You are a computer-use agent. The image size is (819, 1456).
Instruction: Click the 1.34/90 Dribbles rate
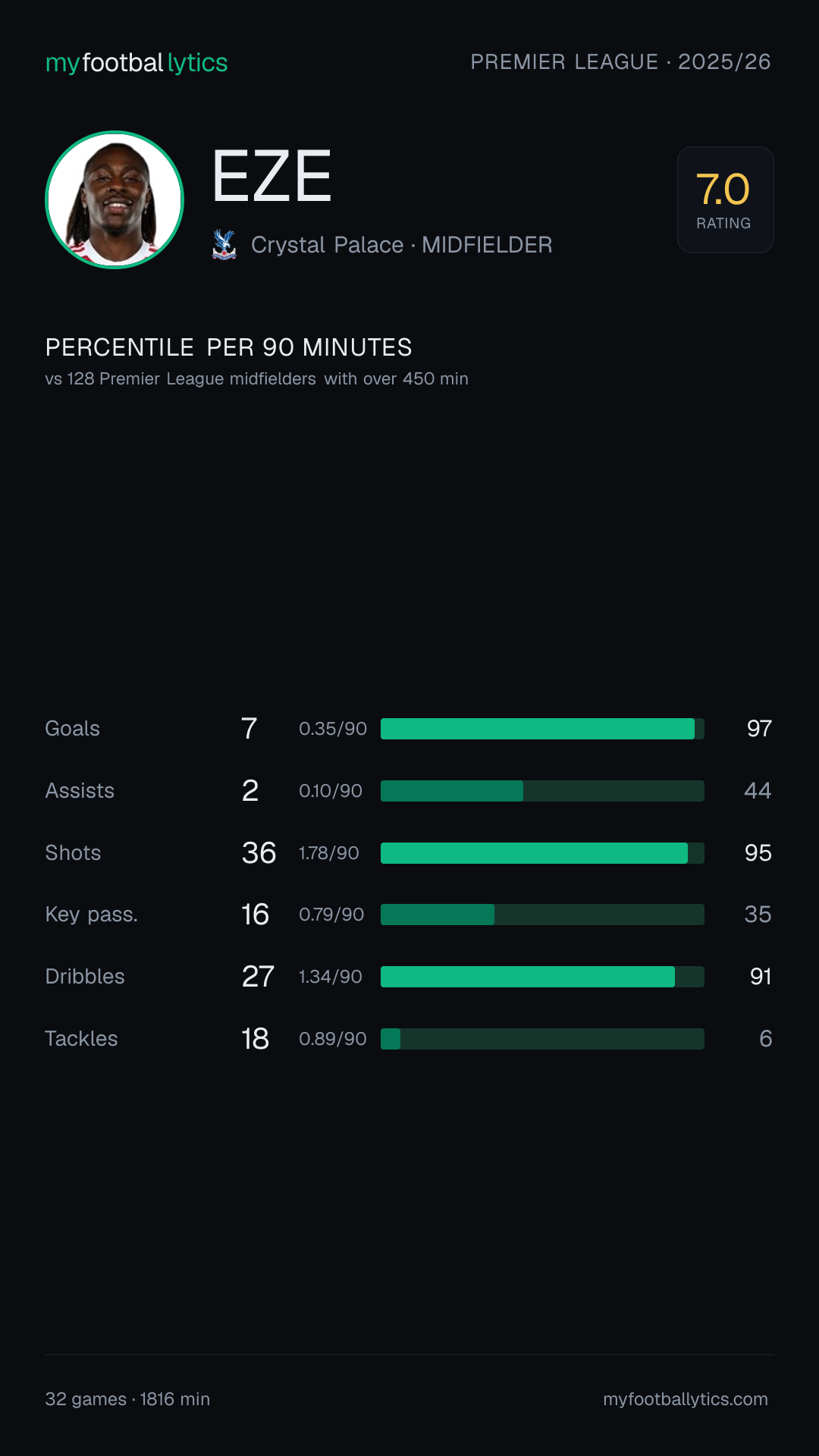pyautogui.click(x=331, y=977)
